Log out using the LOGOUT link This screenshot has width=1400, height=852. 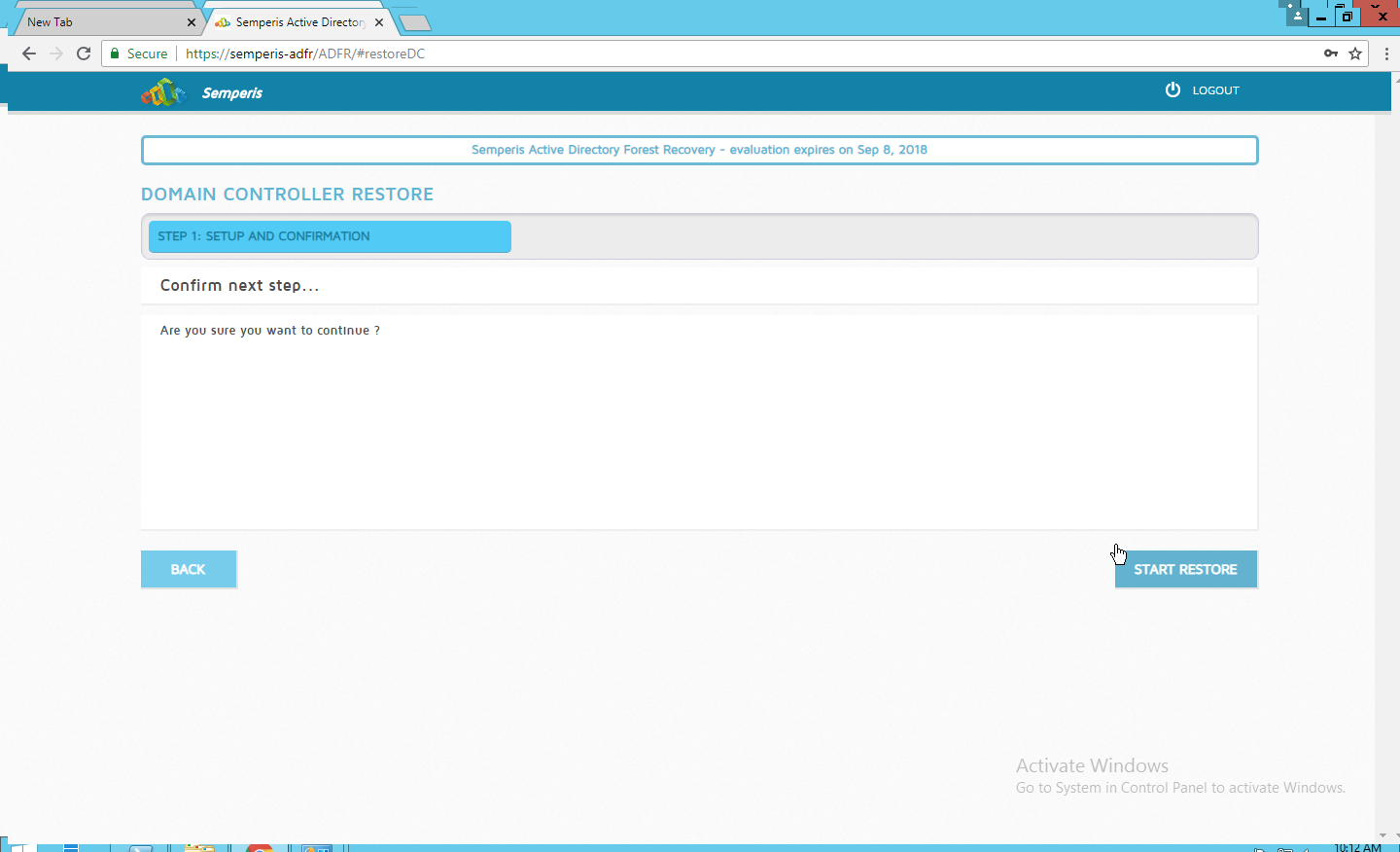coord(1215,90)
